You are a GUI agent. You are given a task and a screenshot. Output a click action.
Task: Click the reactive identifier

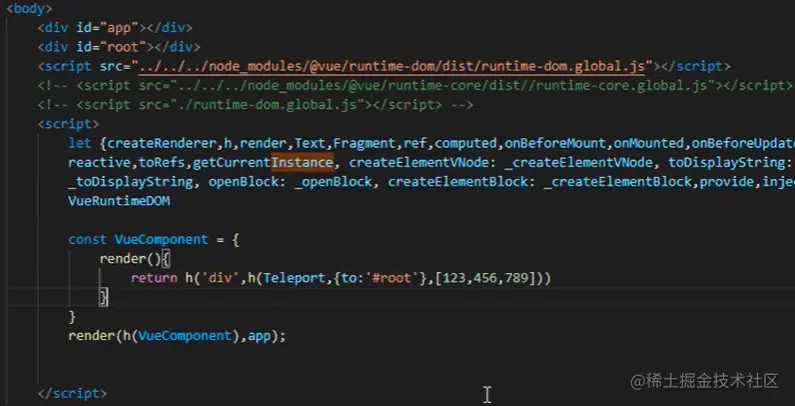tap(99, 163)
